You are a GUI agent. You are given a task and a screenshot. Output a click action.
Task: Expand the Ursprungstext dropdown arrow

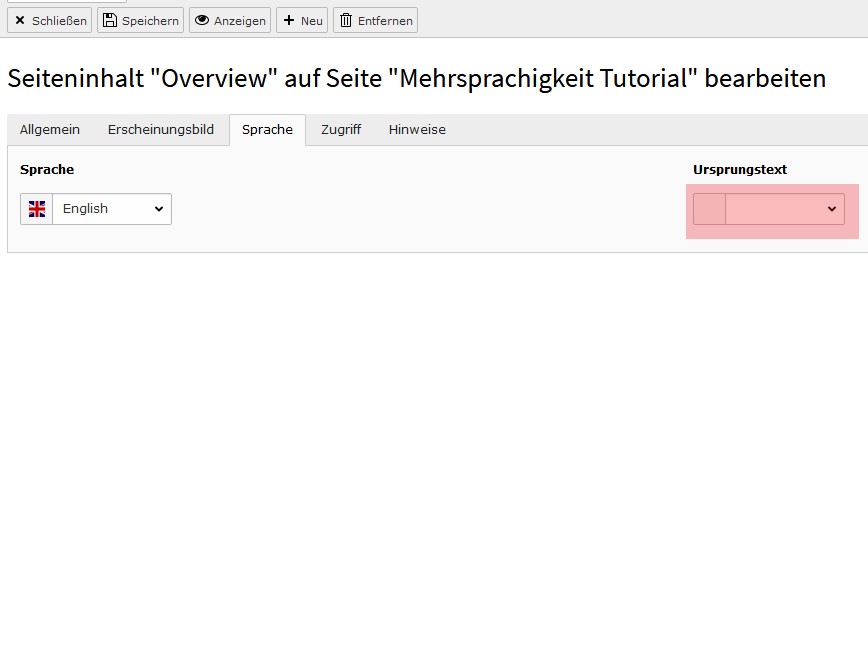pyautogui.click(x=831, y=209)
